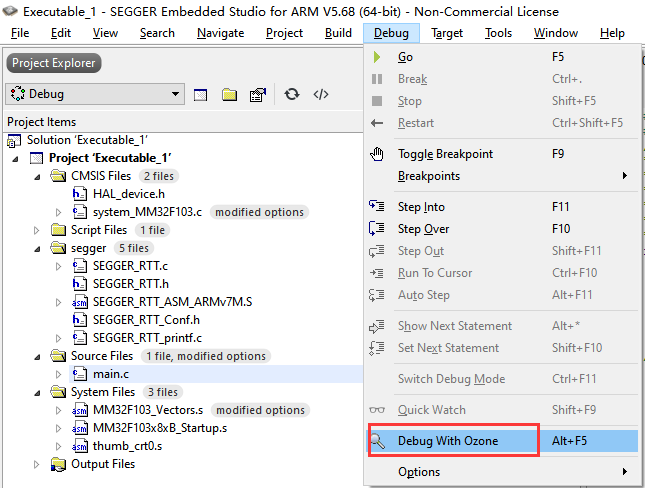
Task: Click the refresh arrows toolbar icon
Action: pos(292,94)
